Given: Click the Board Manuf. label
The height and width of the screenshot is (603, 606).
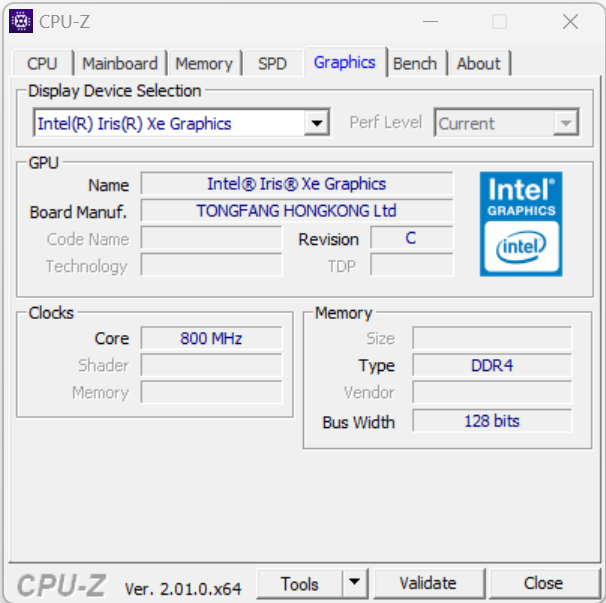Looking at the screenshot, I should (x=78, y=212).
